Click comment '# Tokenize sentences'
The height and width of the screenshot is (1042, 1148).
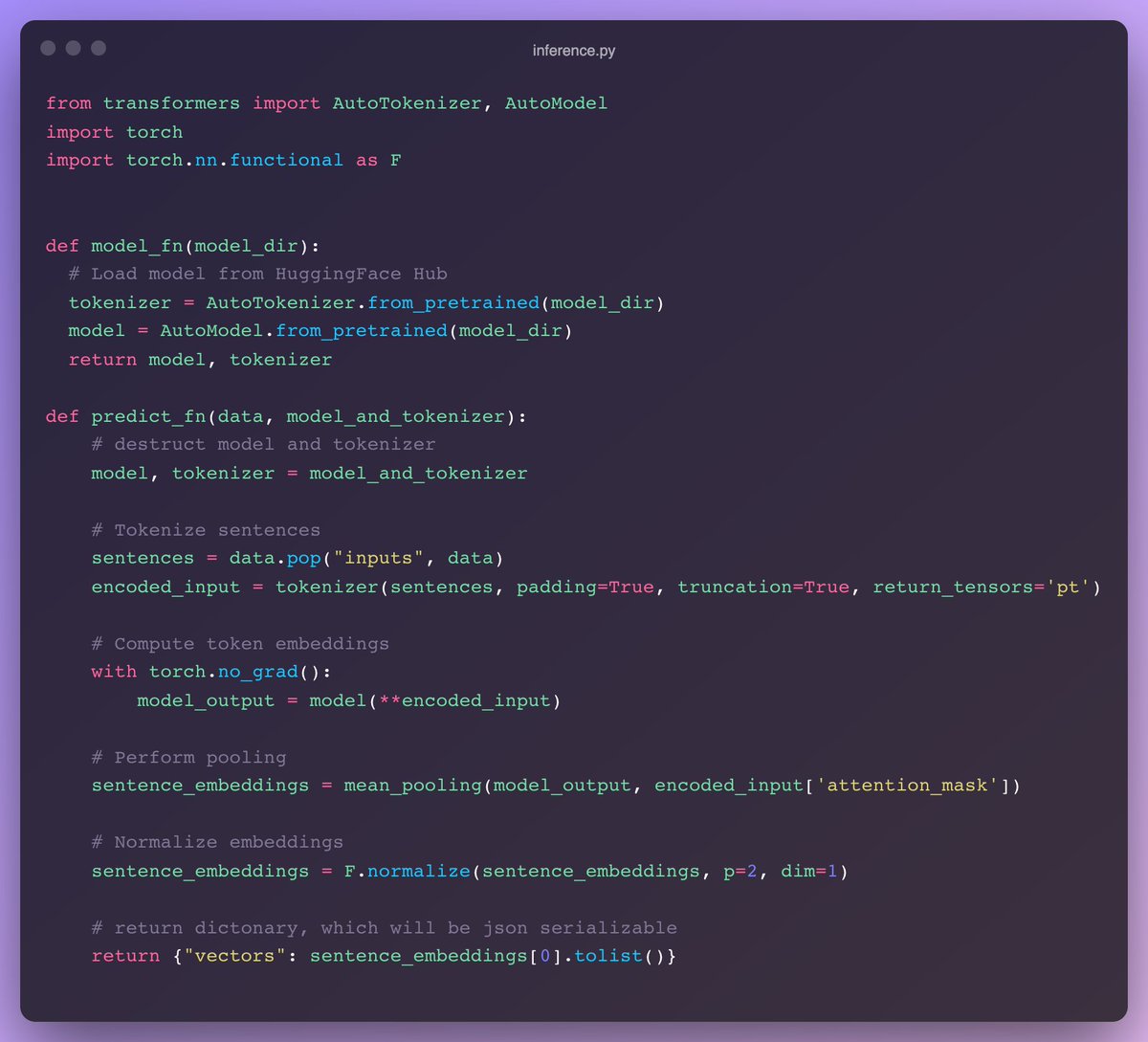click(x=206, y=530)
